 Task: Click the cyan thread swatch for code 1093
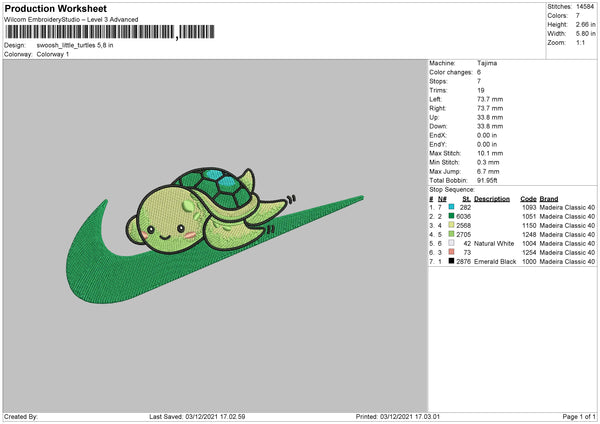pos(452,207)
